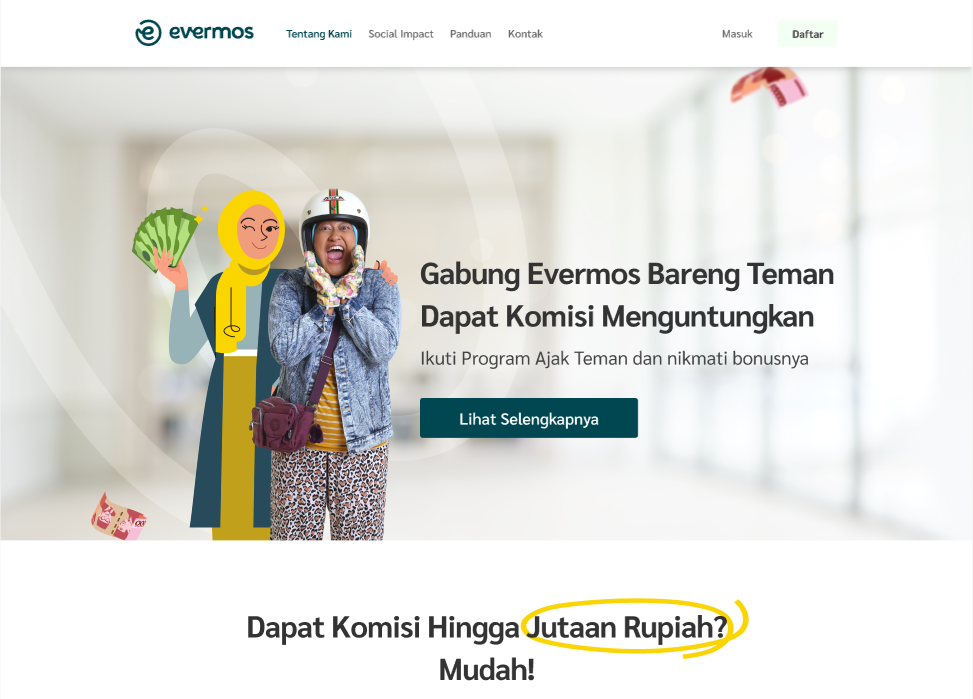This screenshot has height=699, width=973.
Task: Click the Lihat Selengkapnya button
Action: click(529, 418)
